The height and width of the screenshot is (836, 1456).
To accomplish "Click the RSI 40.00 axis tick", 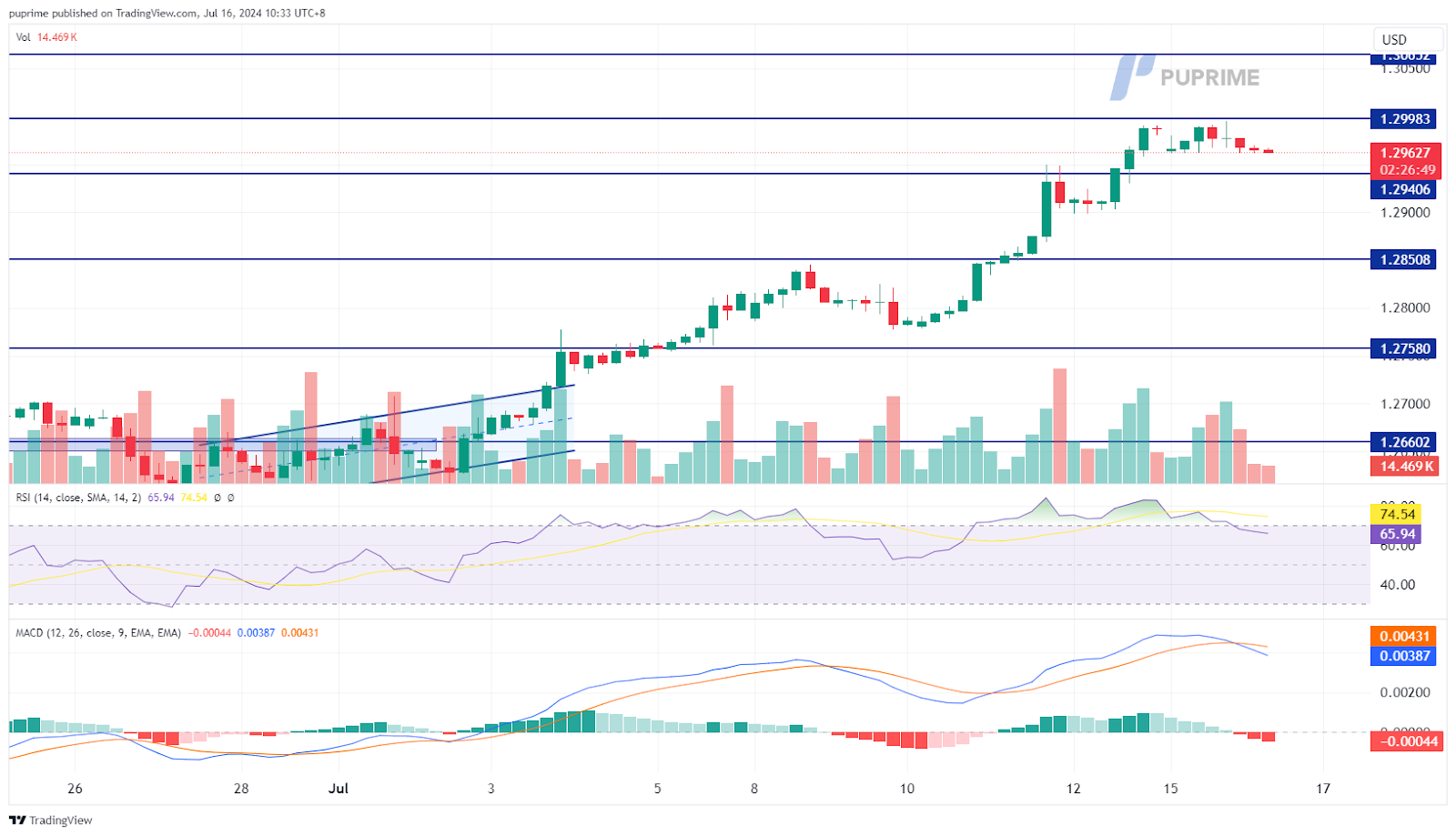I will (1398, 585).
